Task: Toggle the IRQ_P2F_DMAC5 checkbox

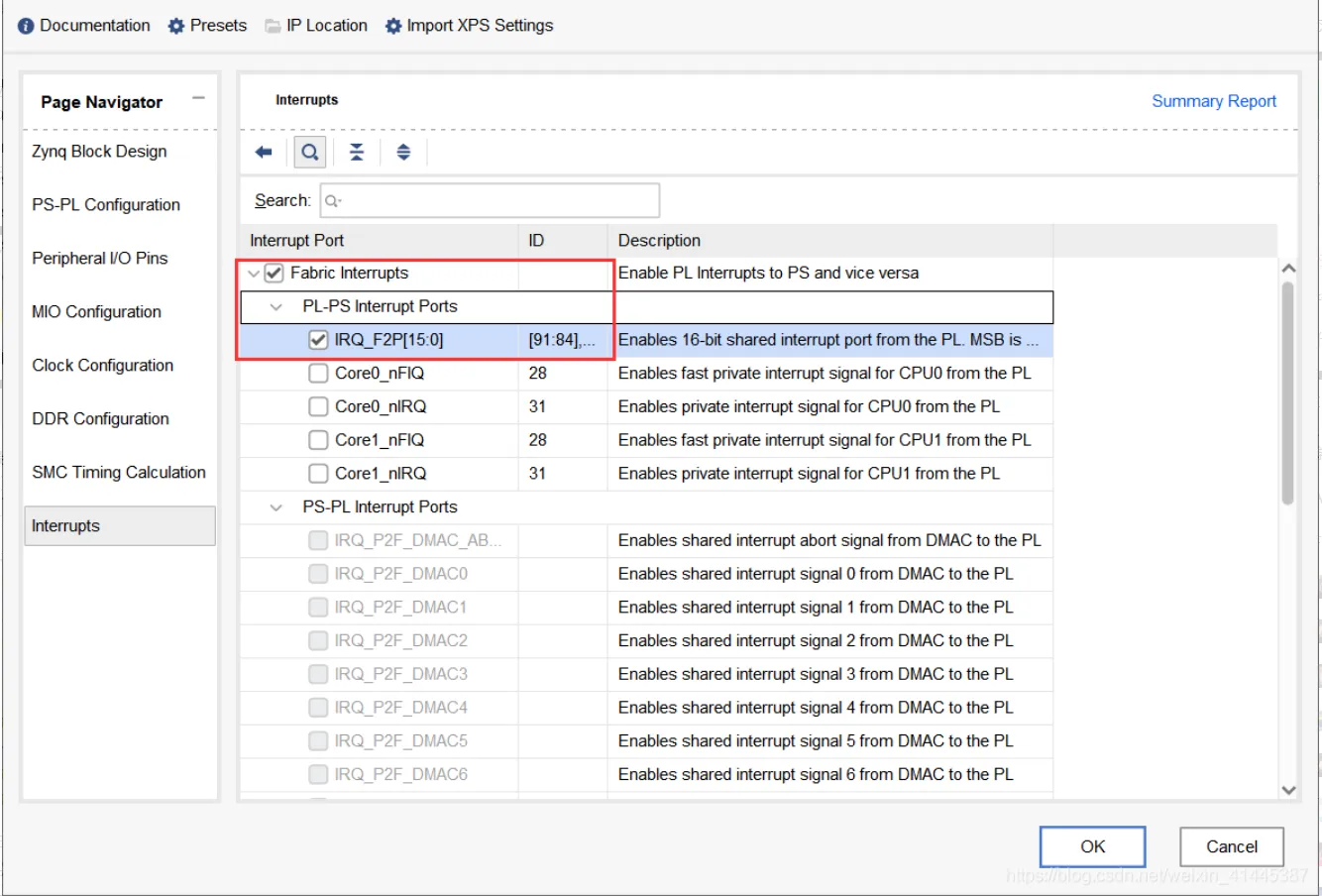Action: tap(318, 740)
